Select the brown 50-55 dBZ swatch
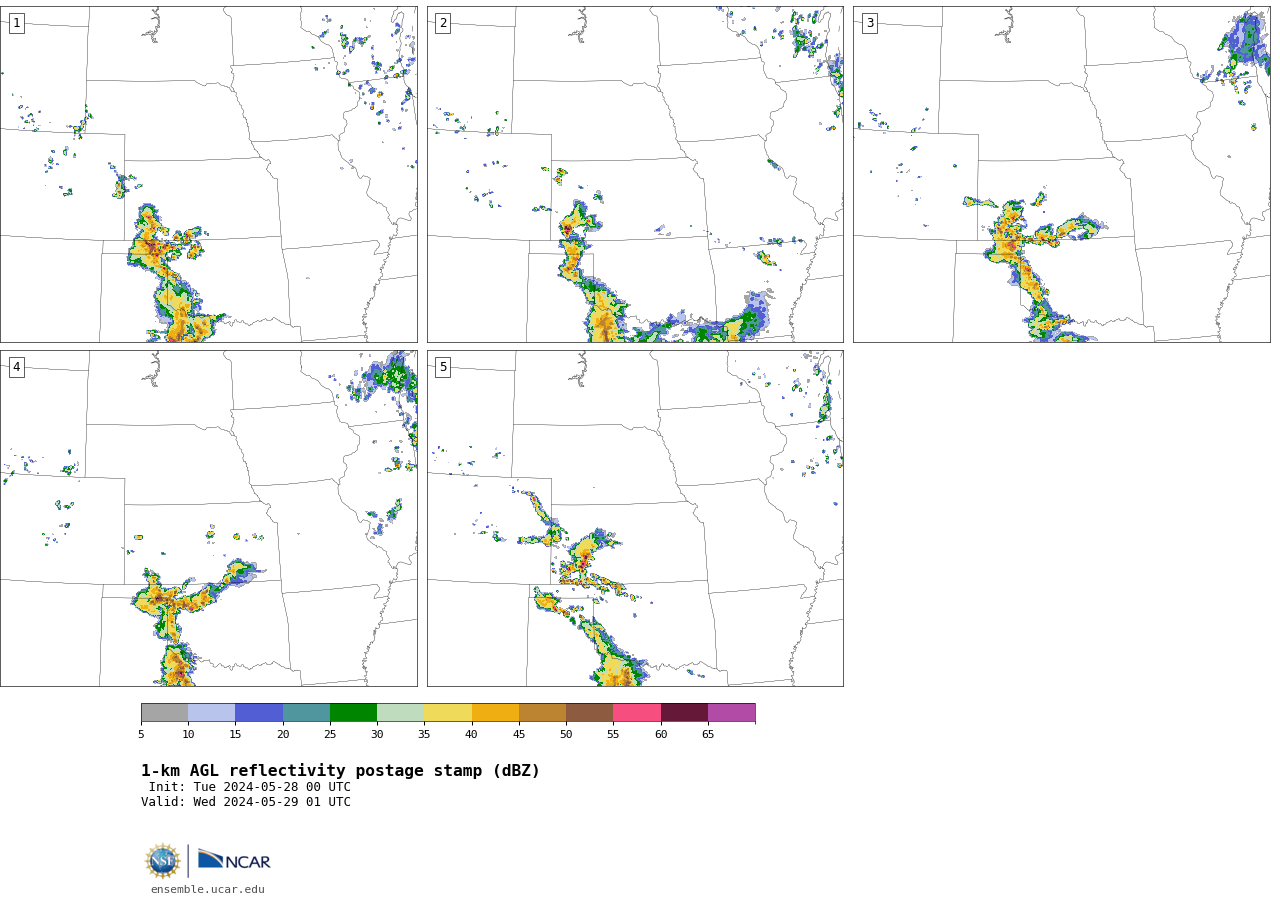This screenshot has height=901, width=1280. (590, 713)
